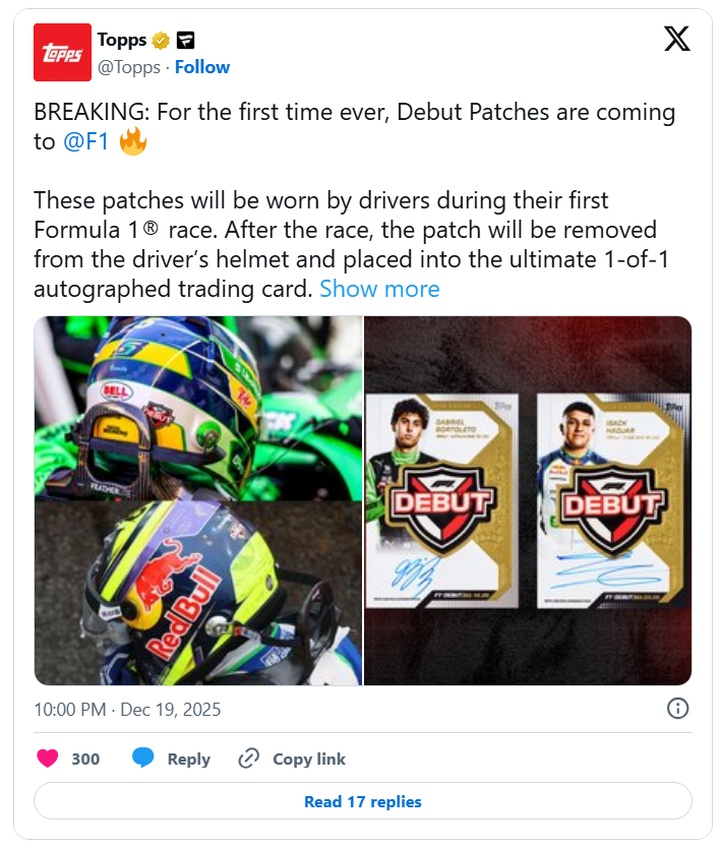Follow the Topps account

pyautogui.click(x=202, y=67)
